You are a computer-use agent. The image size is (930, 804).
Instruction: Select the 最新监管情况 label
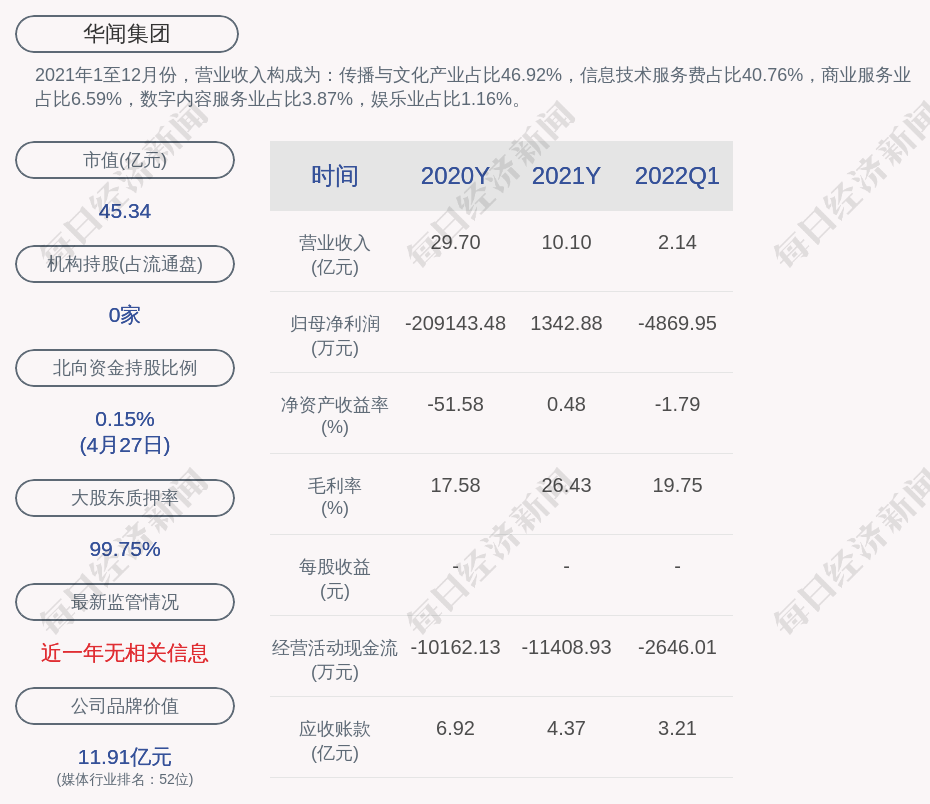(x=125, y=602)
